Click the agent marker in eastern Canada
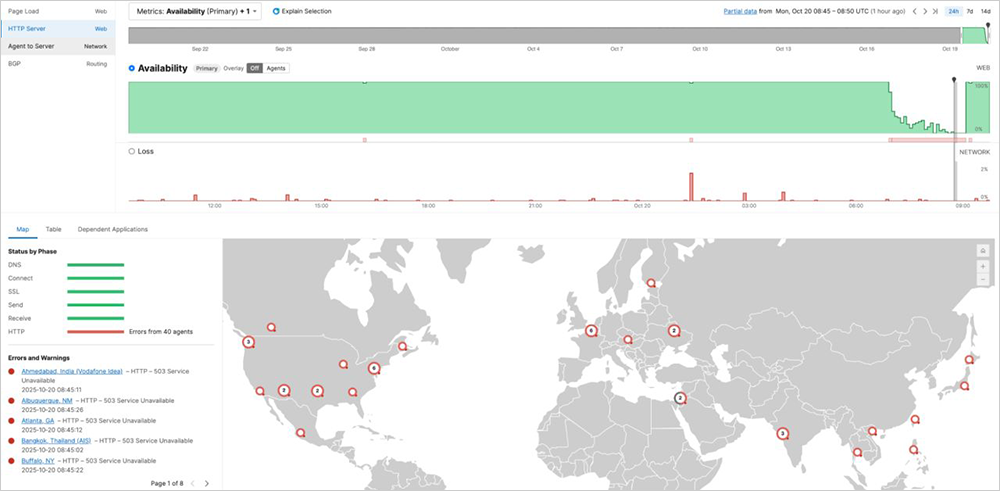Image resolution: width=1000 pixels, height=491 pixels. [x=402, y=346]
